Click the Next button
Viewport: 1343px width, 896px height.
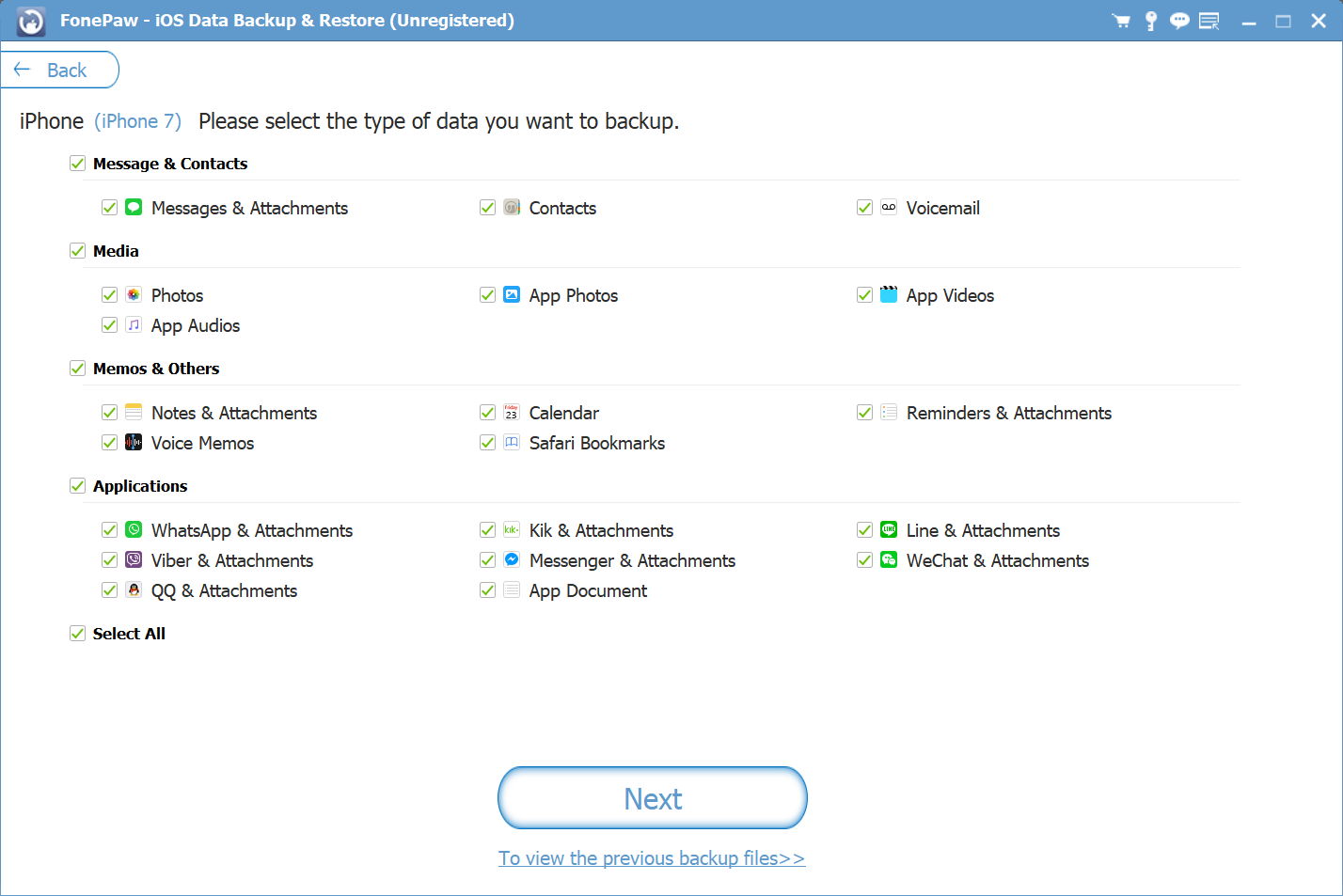653,798
